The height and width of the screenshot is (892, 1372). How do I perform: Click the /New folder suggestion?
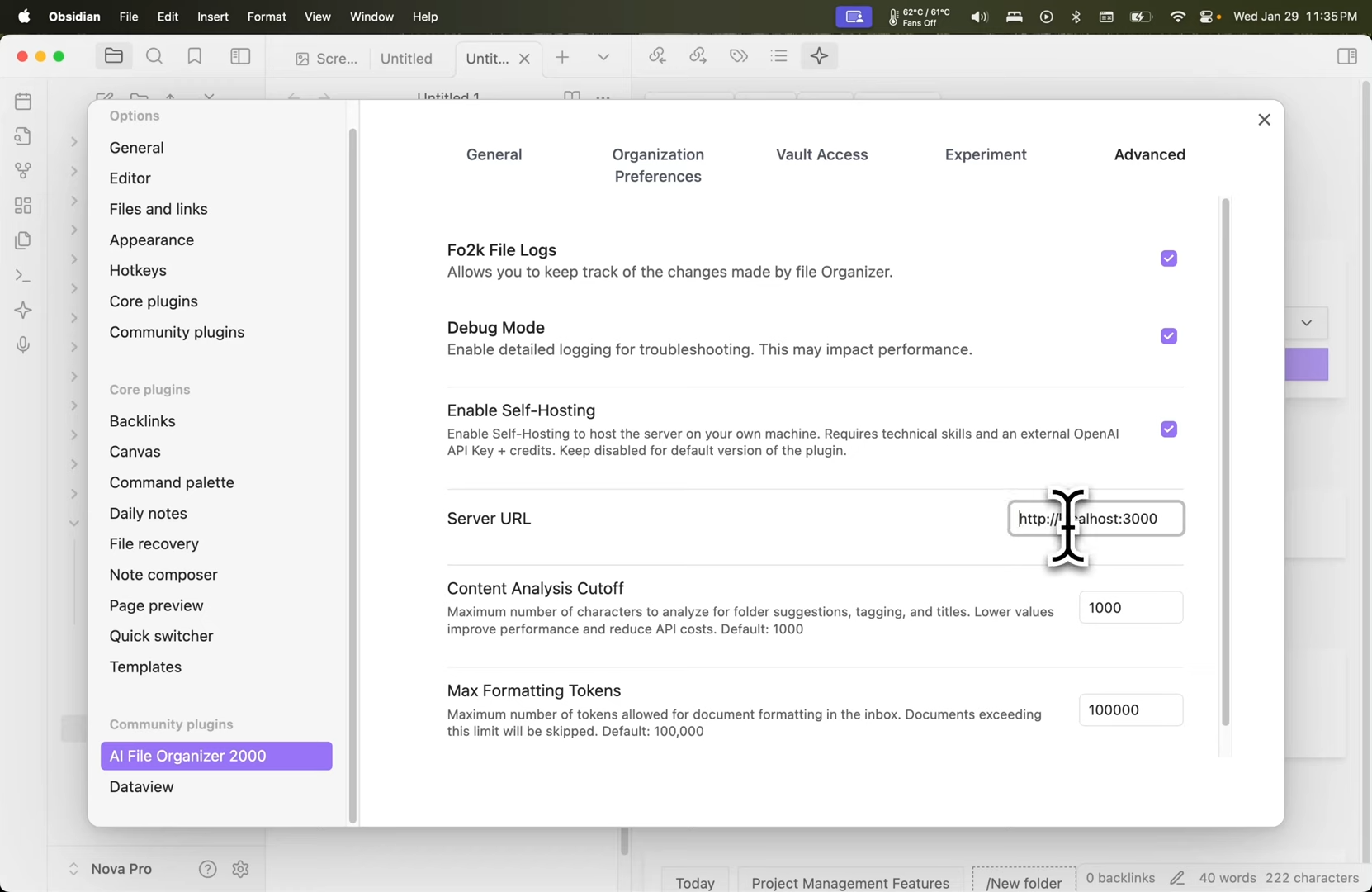[x=1024, y=882]
